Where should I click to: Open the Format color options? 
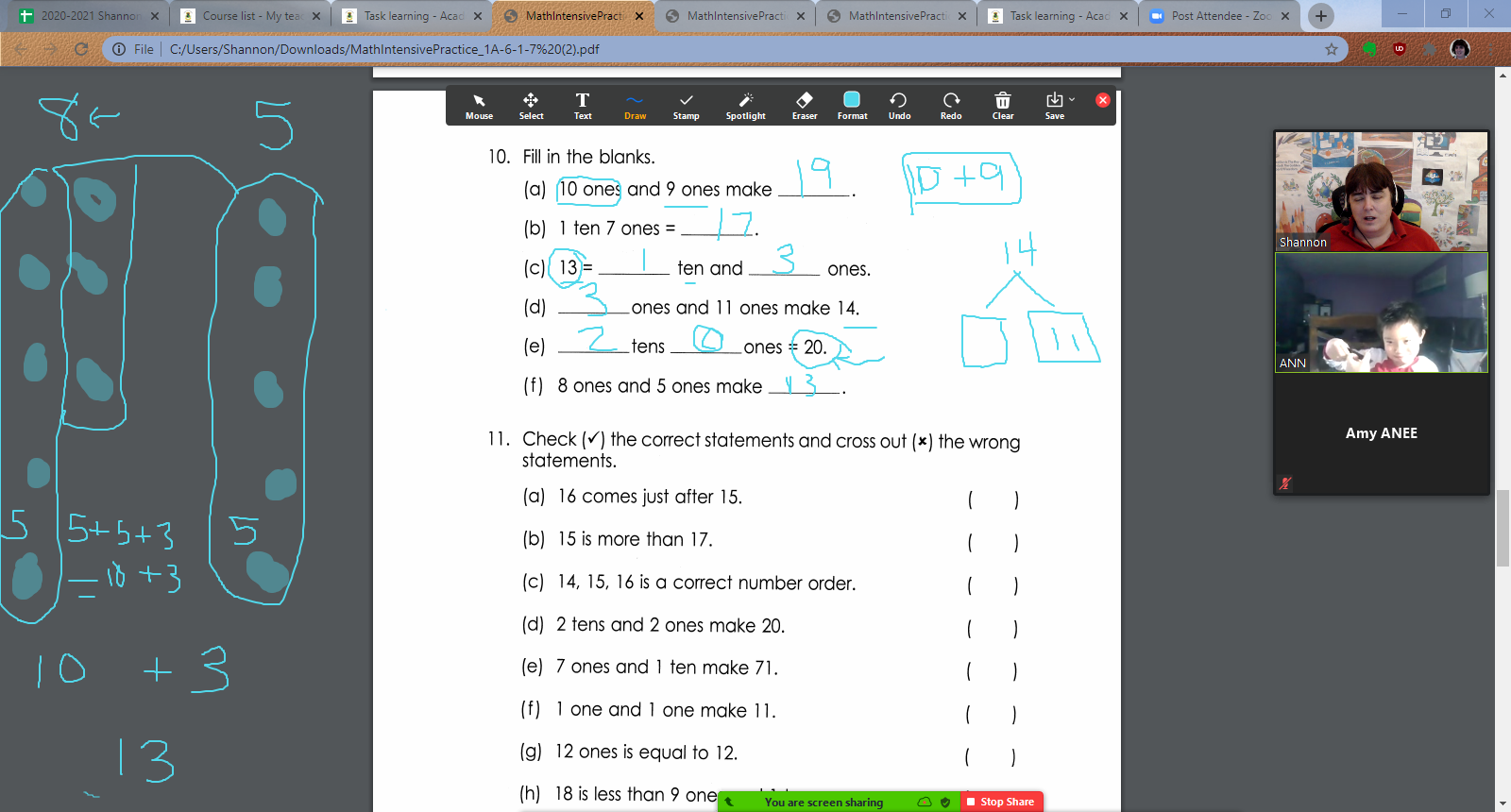click(852, 107)
